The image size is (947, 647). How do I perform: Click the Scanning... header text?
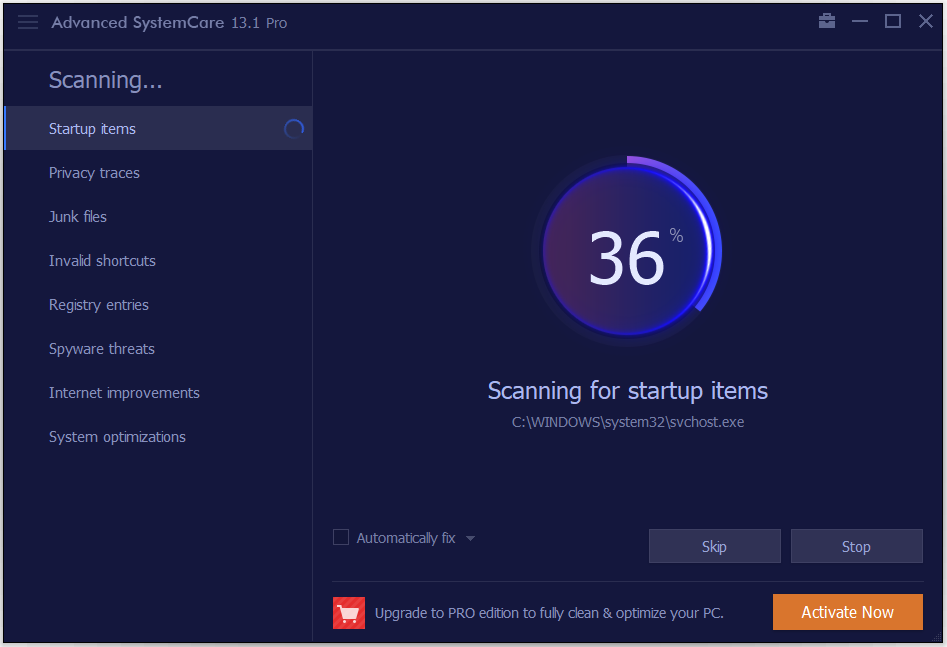pyautogui.click(x=105, y=80)
